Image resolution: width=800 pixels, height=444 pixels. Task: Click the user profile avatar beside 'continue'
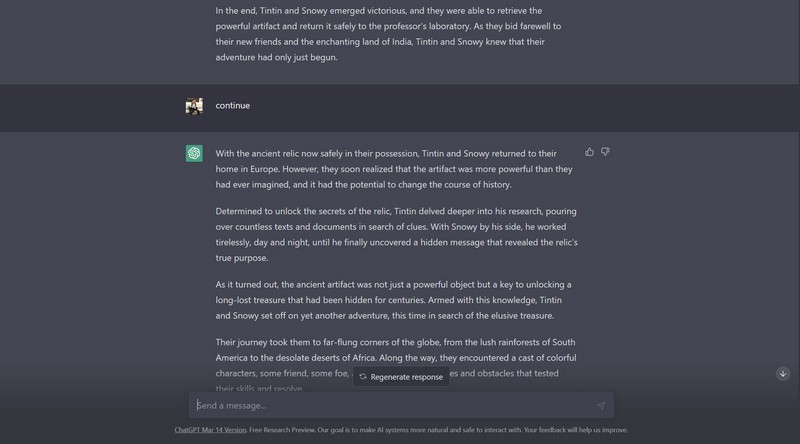coord(194,106)
